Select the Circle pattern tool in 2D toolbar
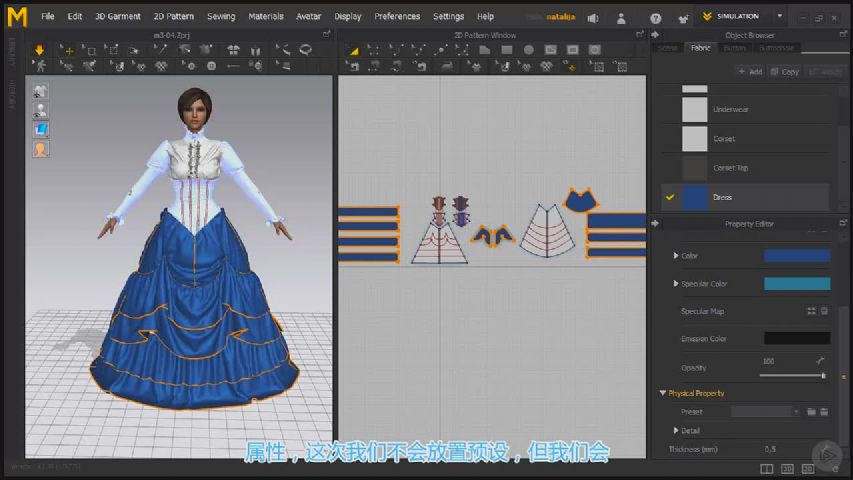 click(529, 50)
